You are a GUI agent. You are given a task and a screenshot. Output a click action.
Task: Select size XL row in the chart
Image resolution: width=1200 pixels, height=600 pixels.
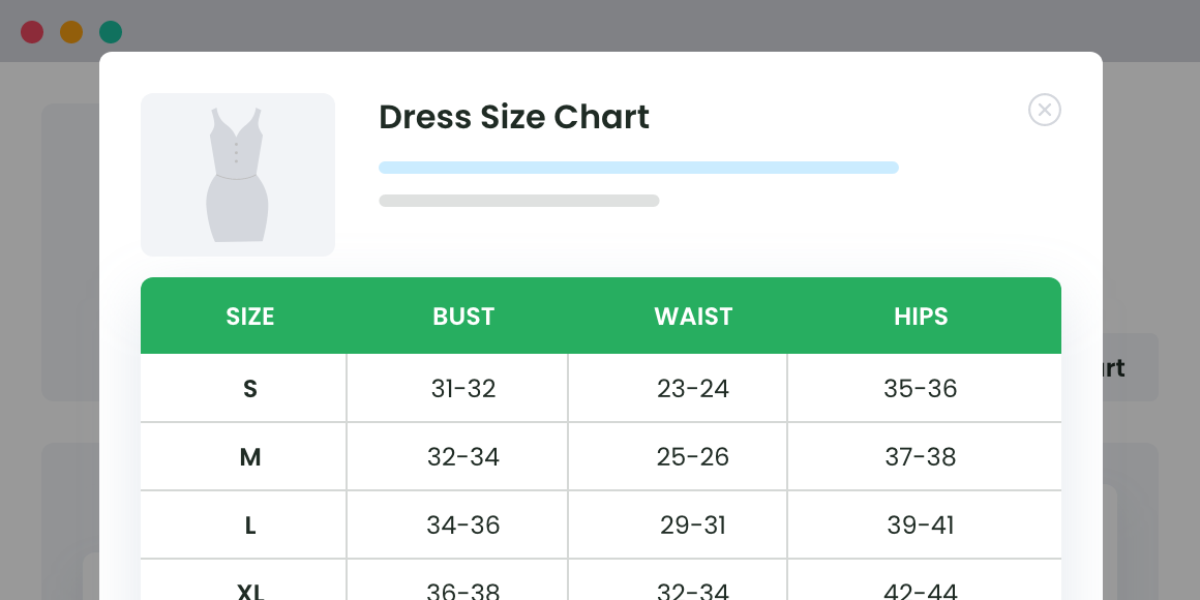coord(252,588)
